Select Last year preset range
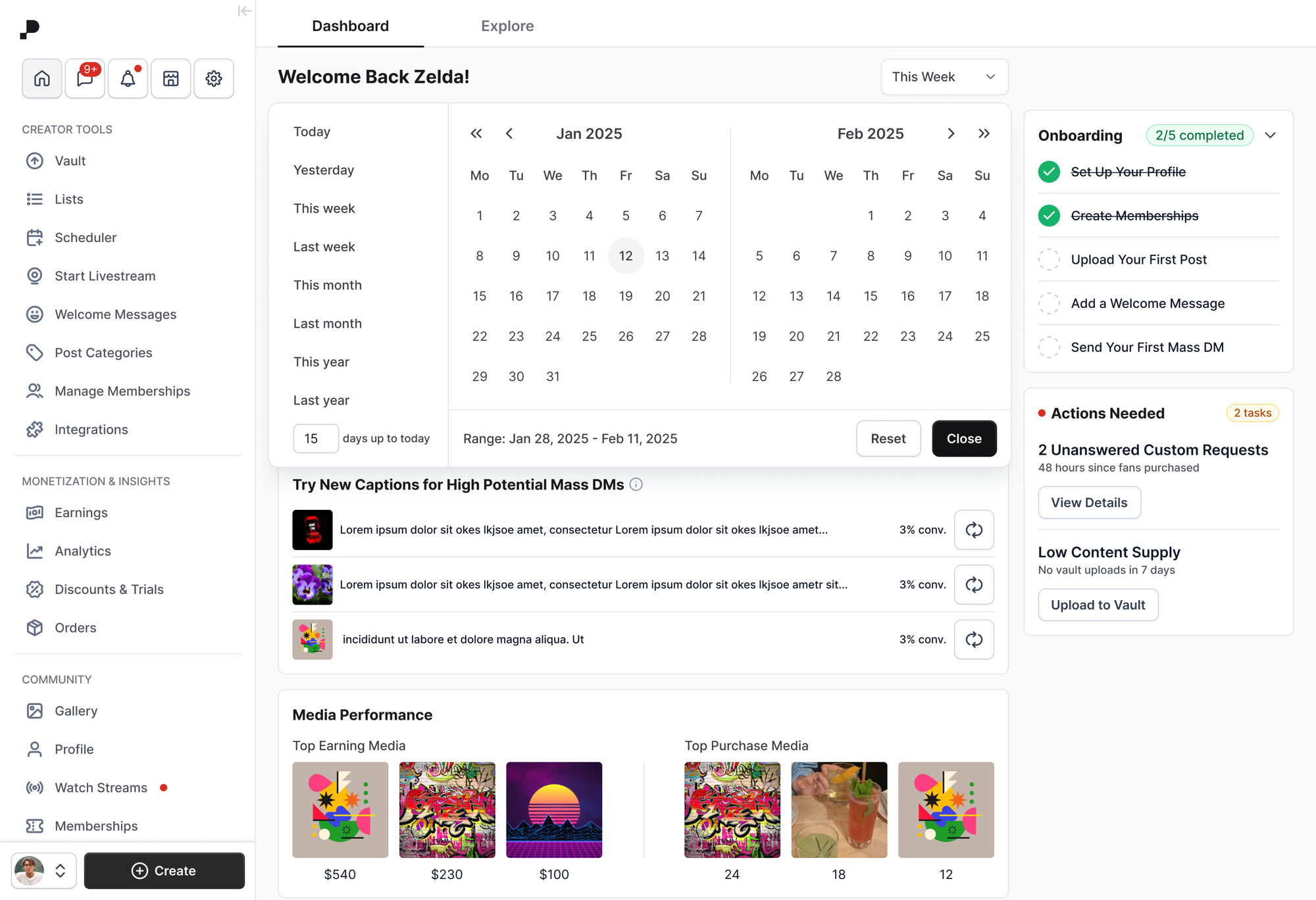Screen dimensions: 1316x900 pos(321,400)
